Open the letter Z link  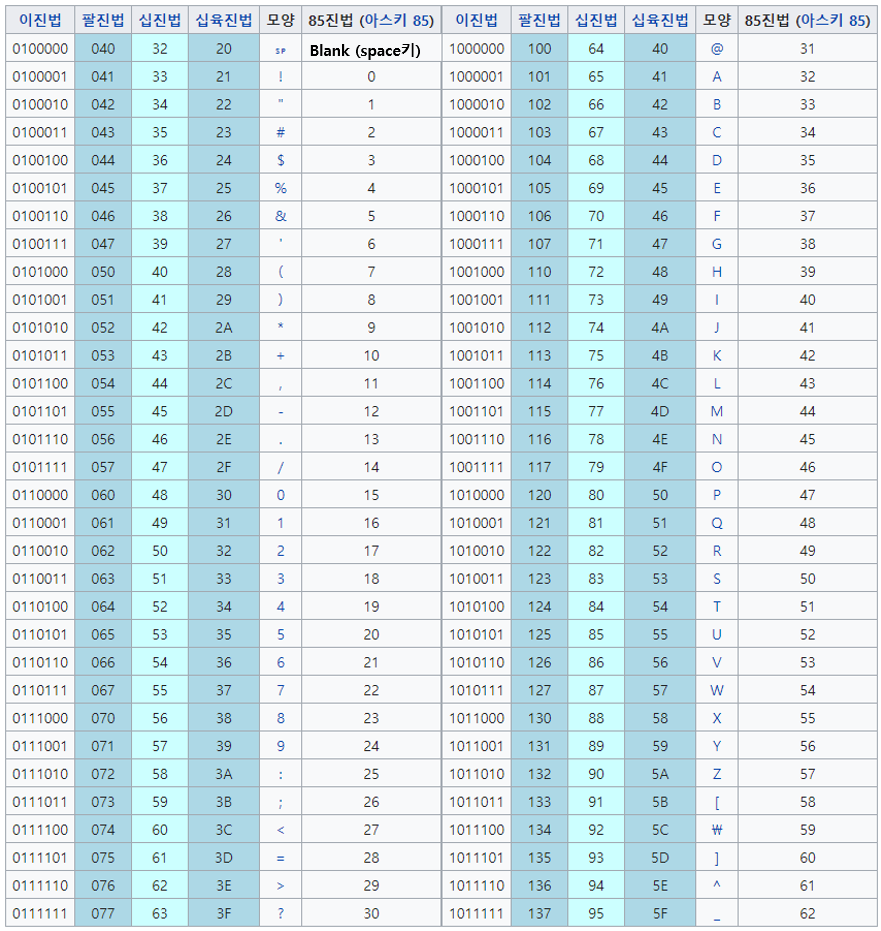click(x=717, y=774)
